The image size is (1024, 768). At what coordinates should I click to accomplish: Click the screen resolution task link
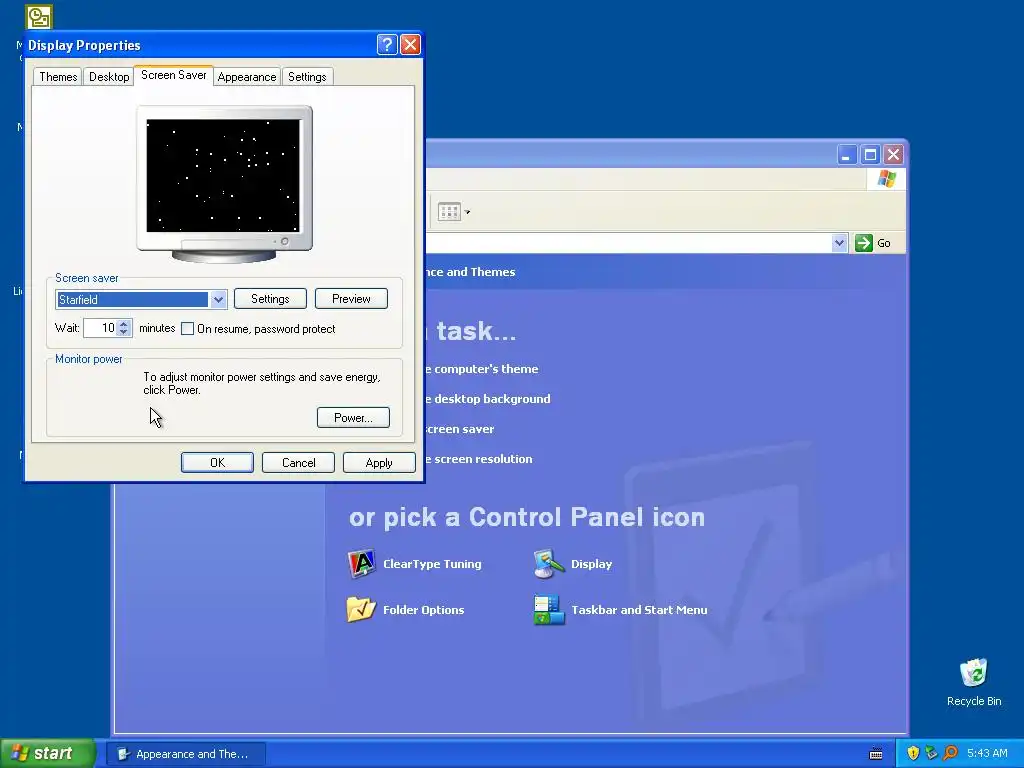(479, 459)
